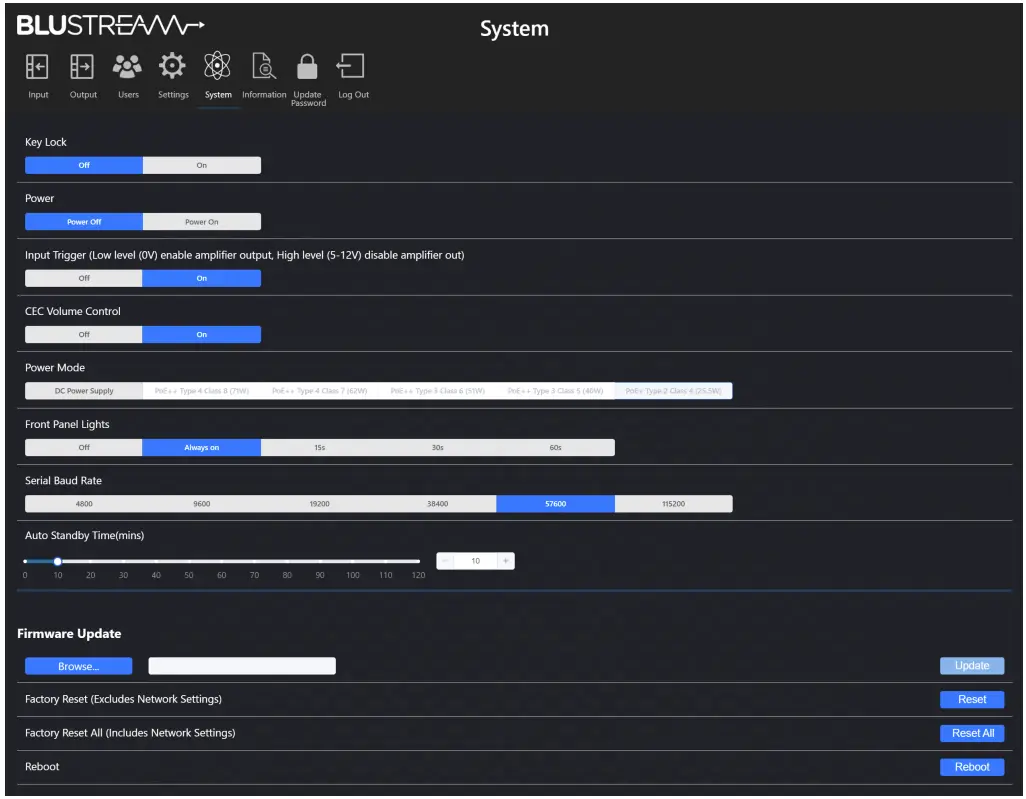This screenshot has width=1026, height=799.
Task: Click the Auto Standby slider track at 120
Action: [418, 561]
